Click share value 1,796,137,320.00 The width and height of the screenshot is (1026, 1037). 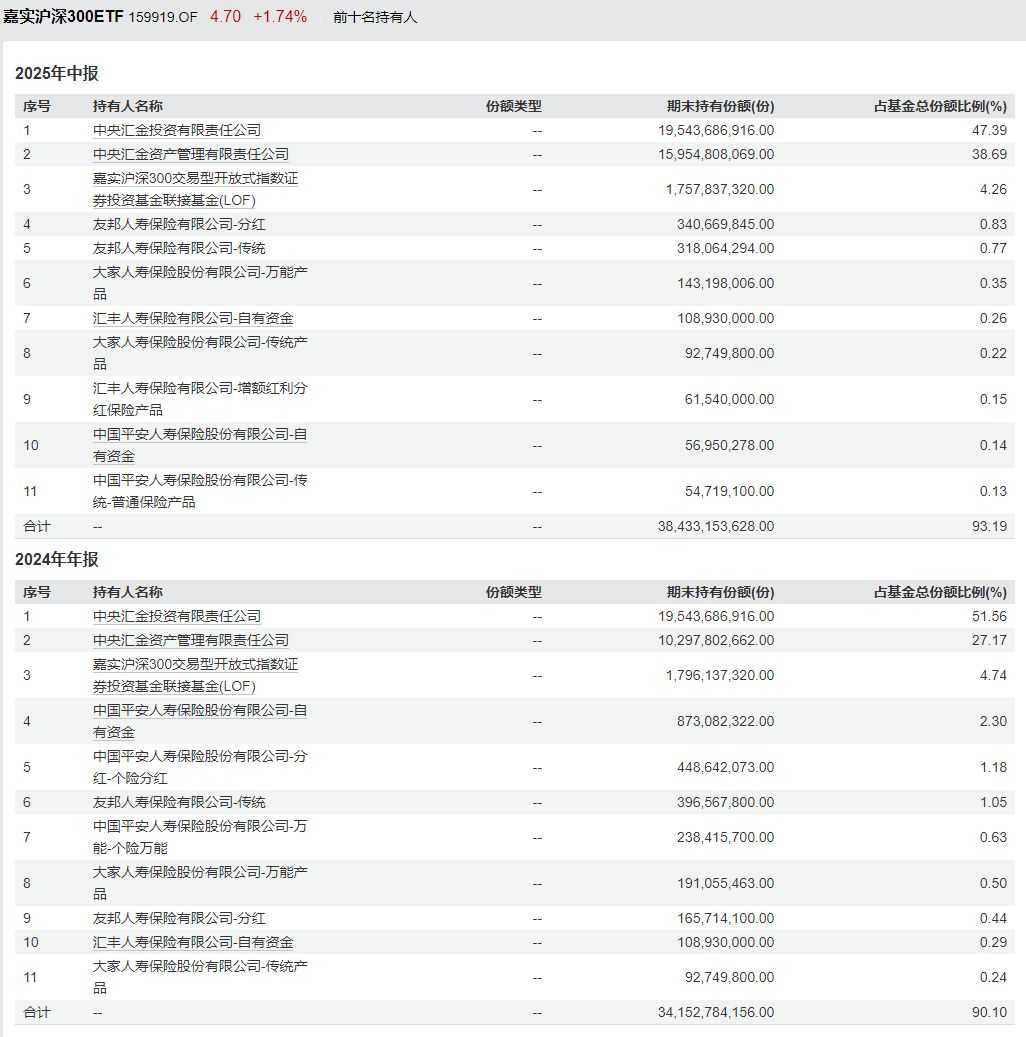coord(720,675)
